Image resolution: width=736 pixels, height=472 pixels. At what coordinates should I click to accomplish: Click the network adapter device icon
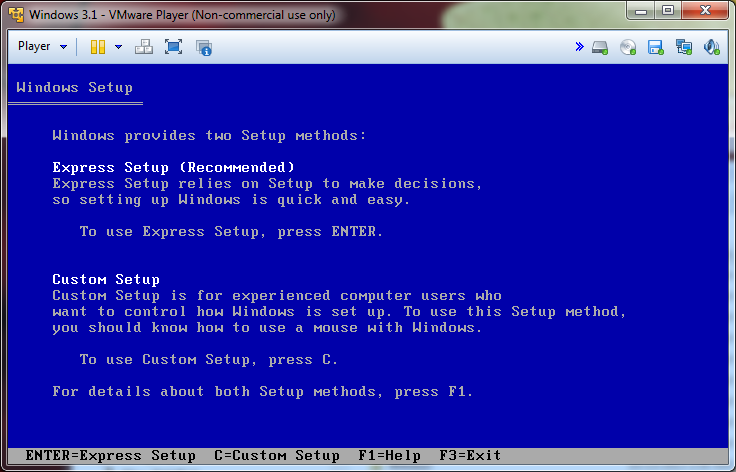684,47
